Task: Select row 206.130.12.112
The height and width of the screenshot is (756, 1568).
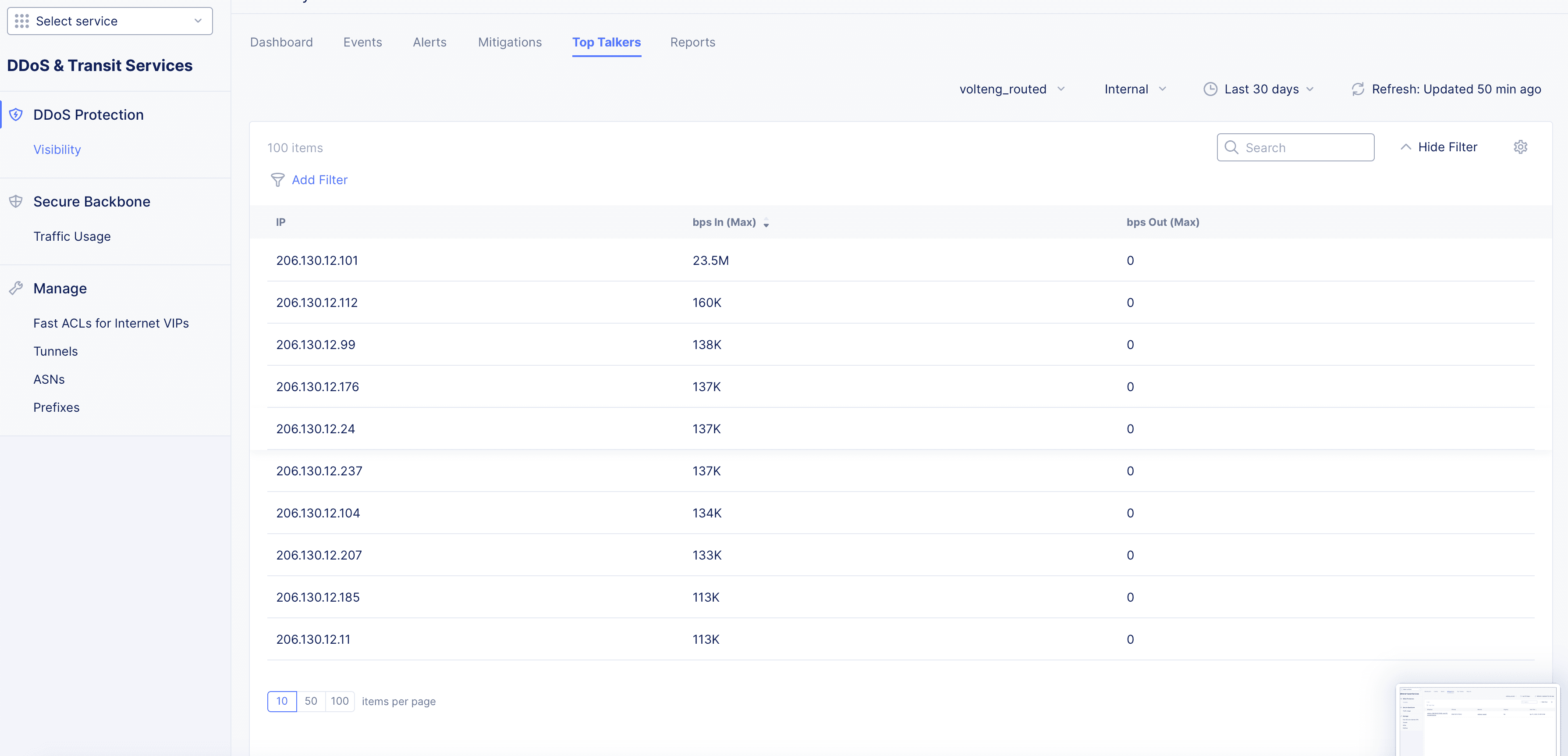Action: [901, 302]
